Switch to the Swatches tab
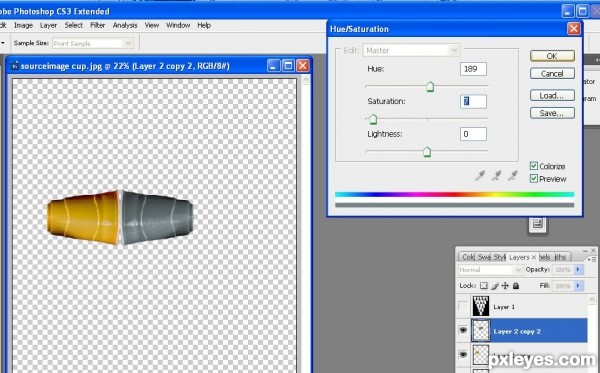The width and height of the screenshot is (600, 373). (x=484, y=257)
